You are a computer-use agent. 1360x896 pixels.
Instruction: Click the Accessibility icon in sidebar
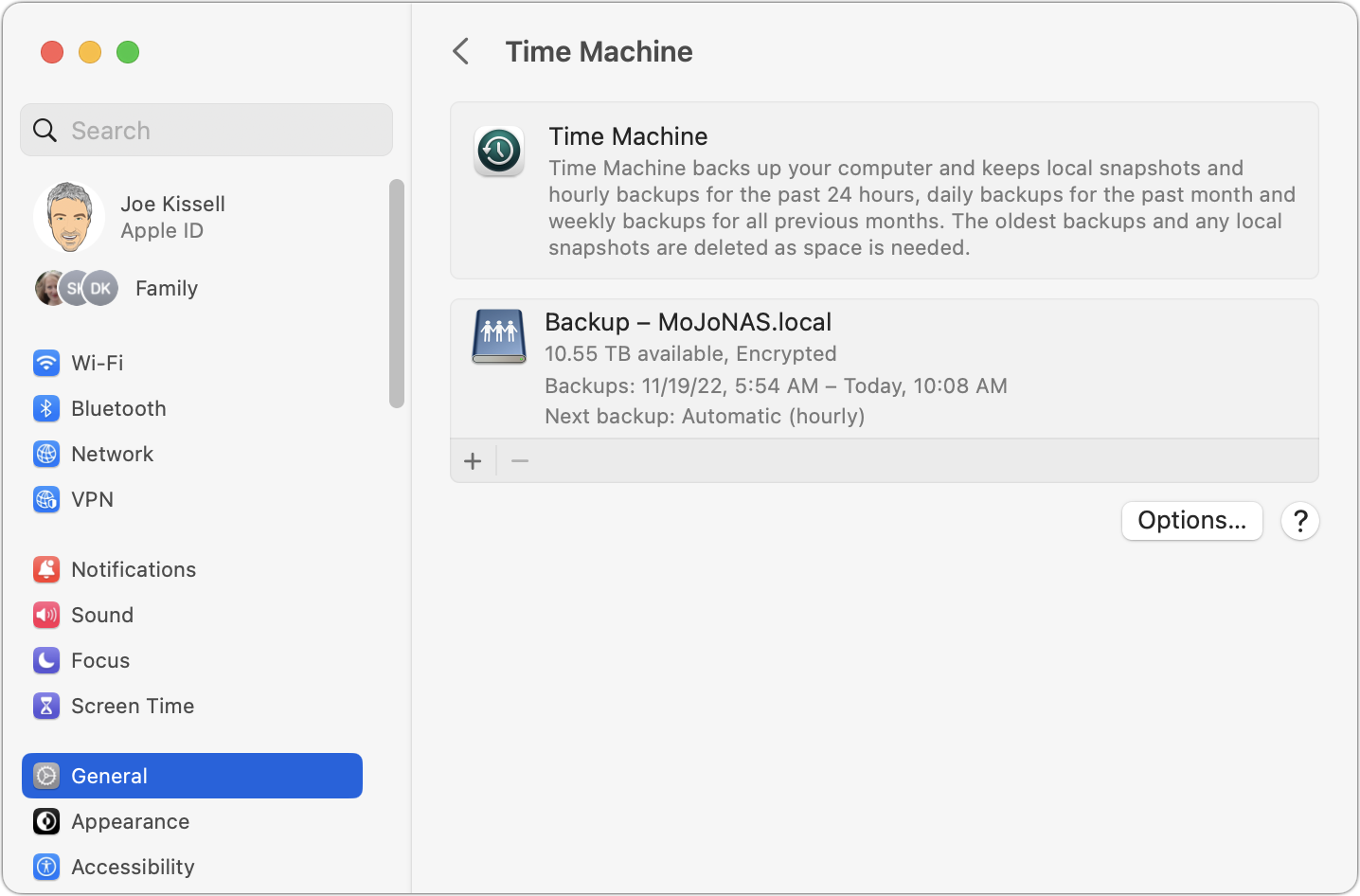[x=46, y=867]
